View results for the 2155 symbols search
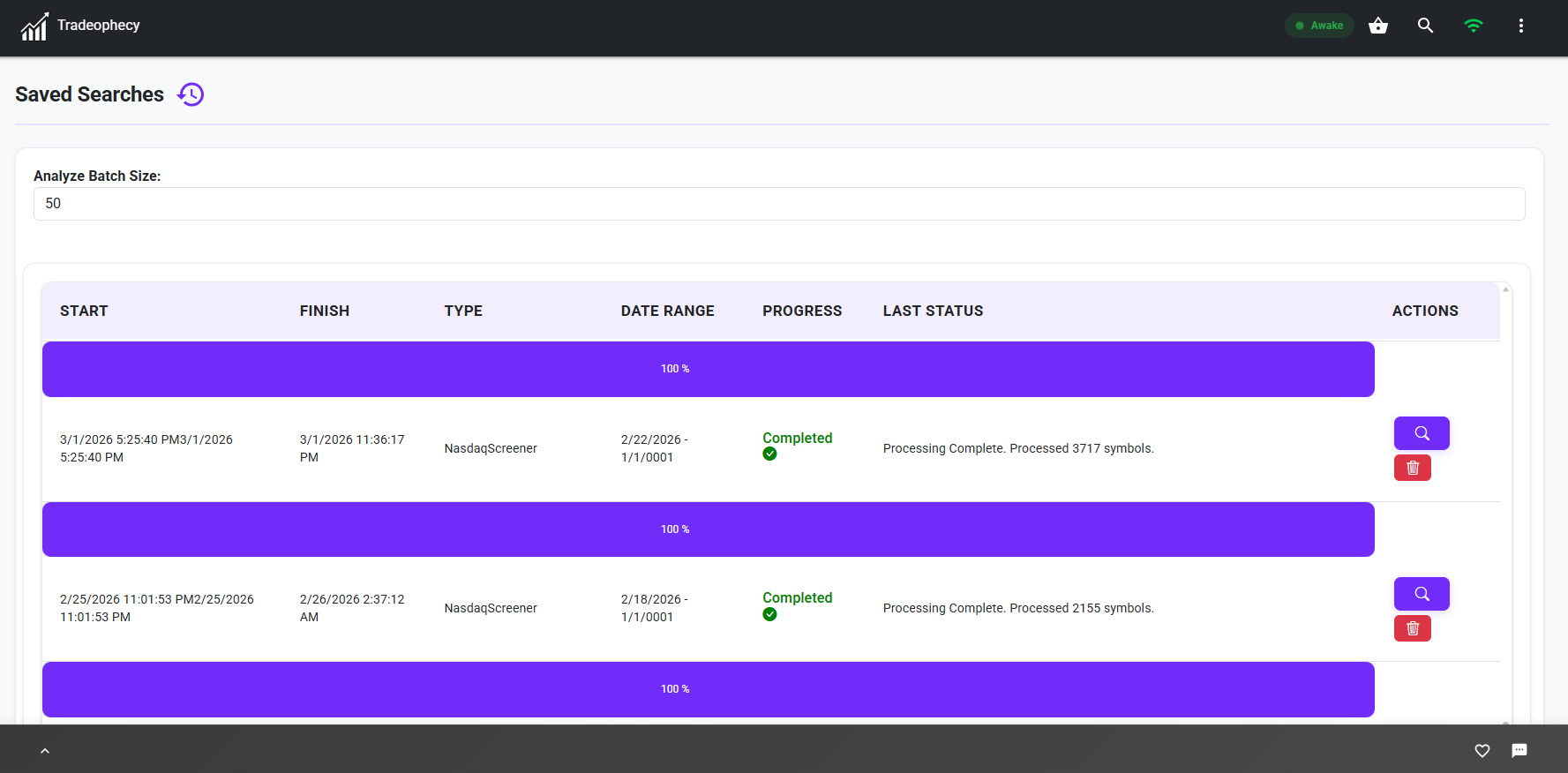The image size is (1568, 773). (1421, 594)
